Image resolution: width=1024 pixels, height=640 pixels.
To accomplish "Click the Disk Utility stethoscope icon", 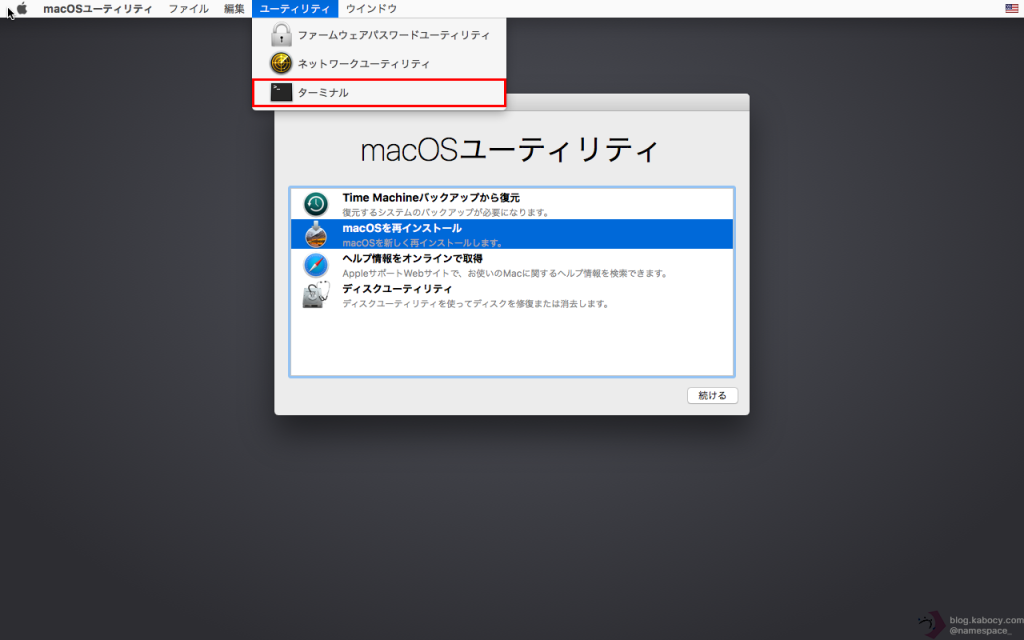I will [x=316, y=296].
